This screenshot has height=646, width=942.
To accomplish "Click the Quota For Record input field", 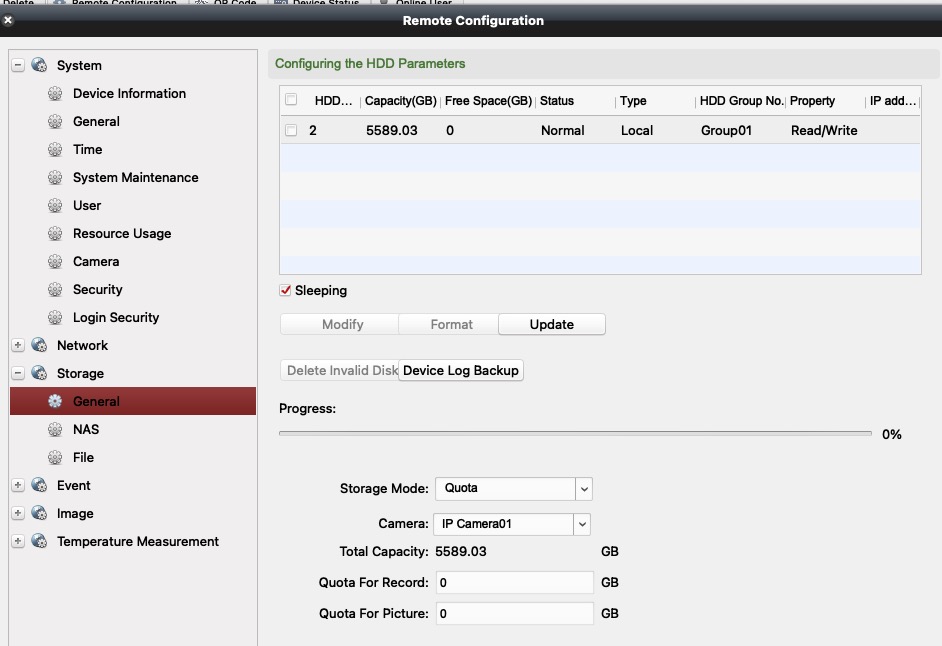I will tap(514, 583).
